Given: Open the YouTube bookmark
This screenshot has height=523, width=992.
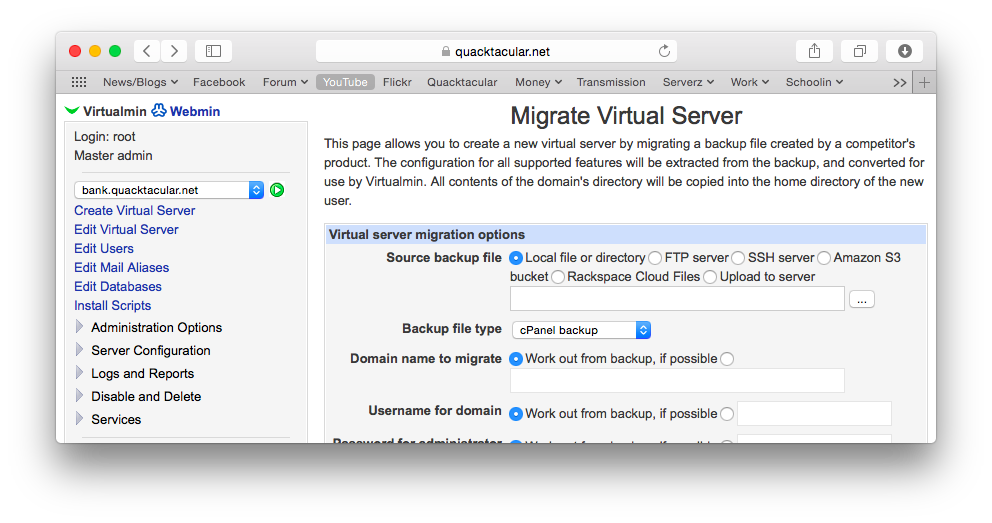Looking at the screenshot, I should 345,82.
